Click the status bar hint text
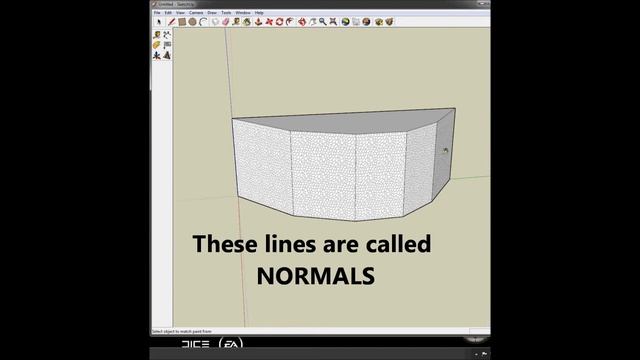 182,331
